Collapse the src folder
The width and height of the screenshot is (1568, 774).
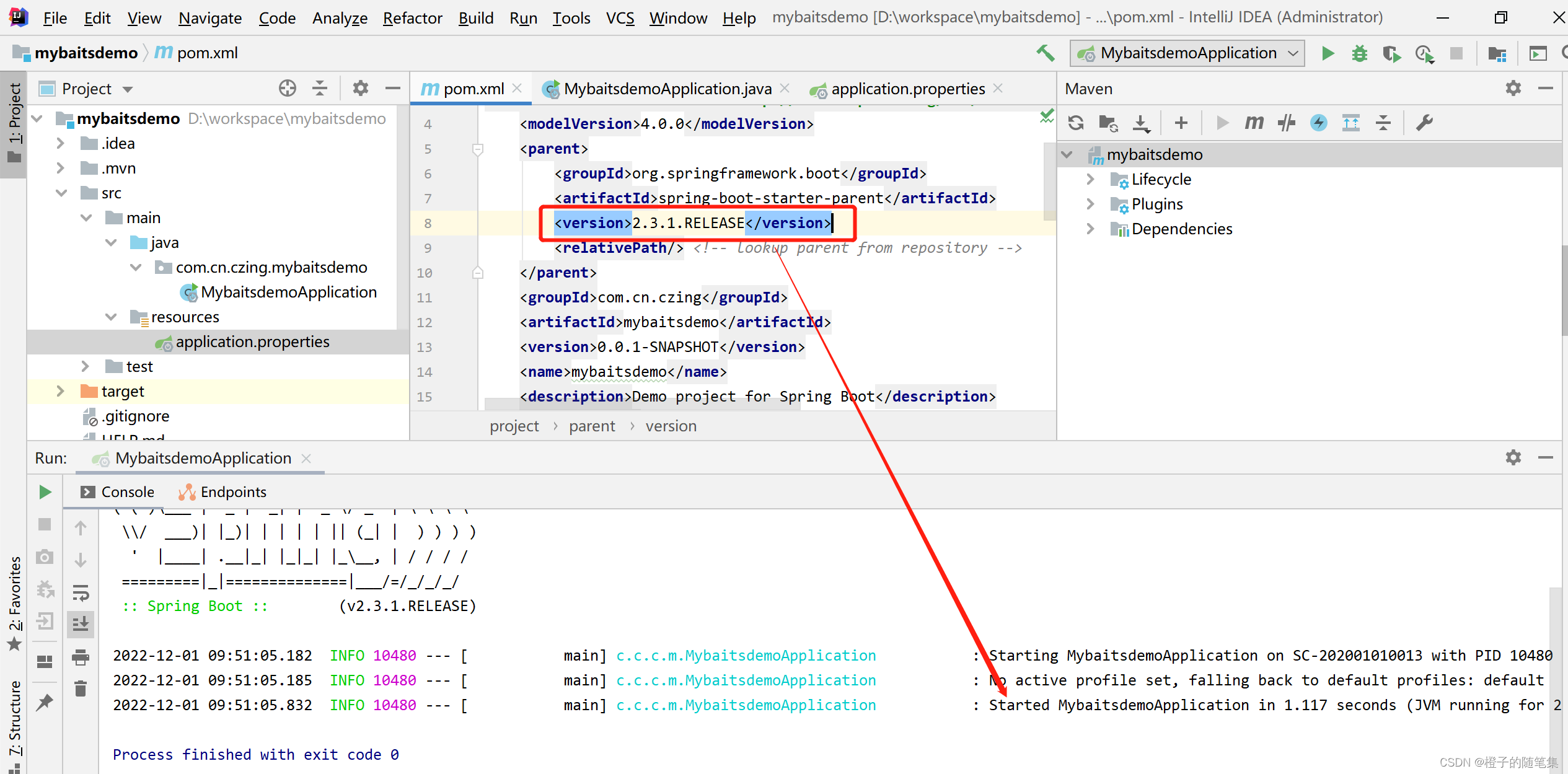[61, 193]
